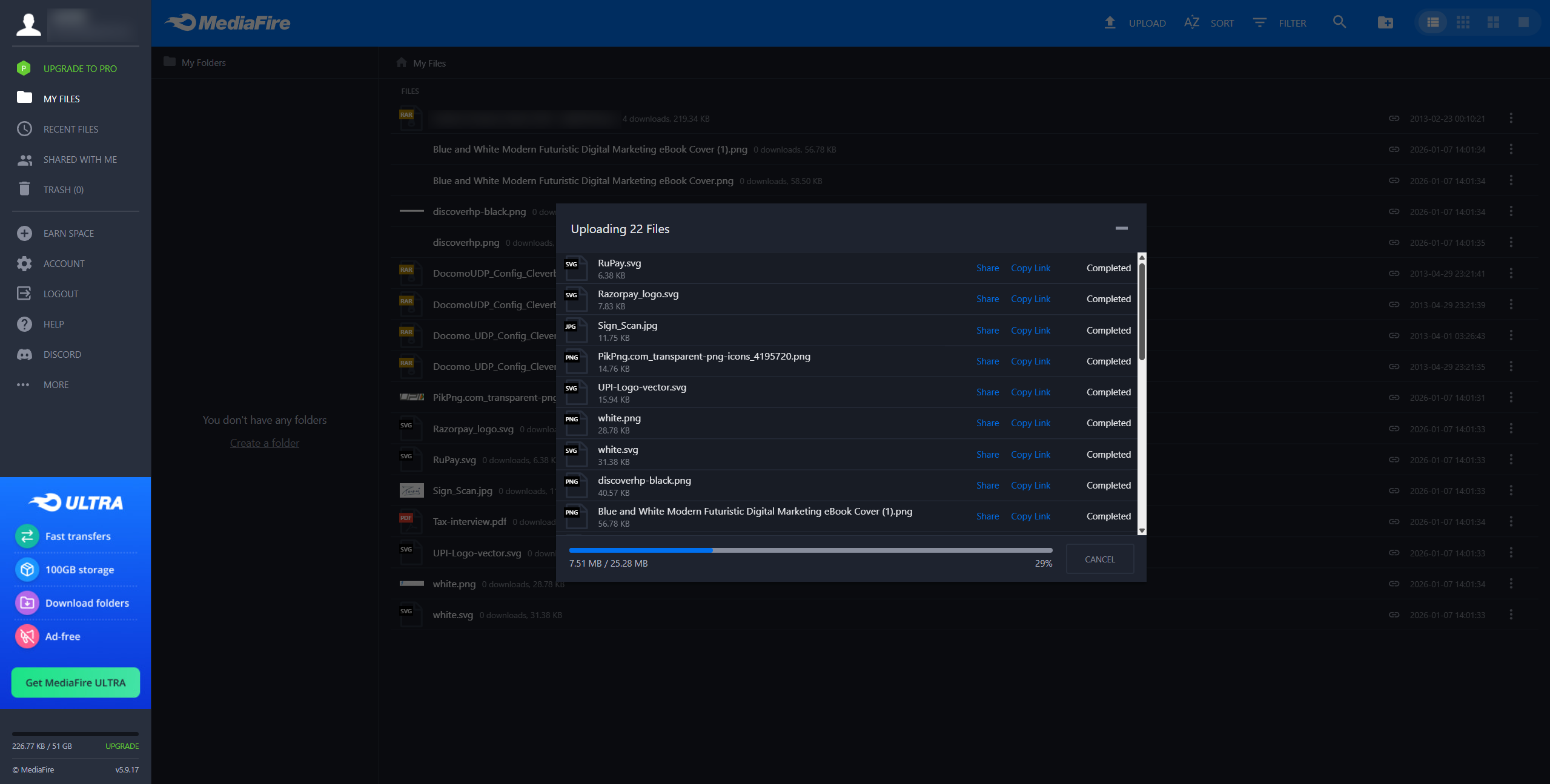The height and width of the screenshot is (784, 1550).
Task: Open the search tool in the top toolbar
Action: (x=1339, y=22)
